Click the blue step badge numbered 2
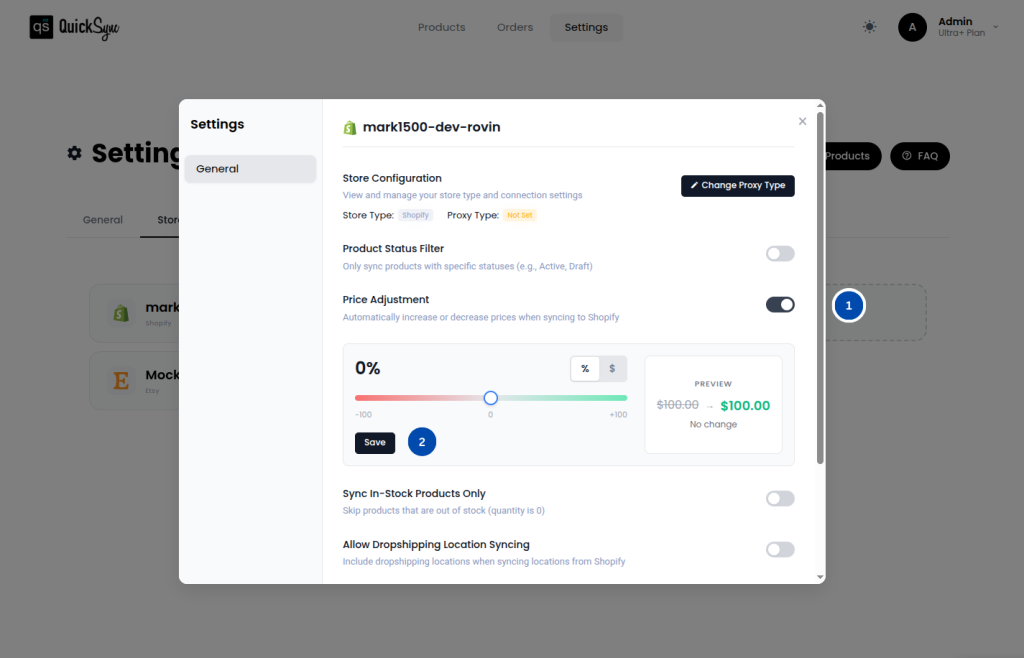Image resolution: width=1024 pixels, height=658 pixels. [422, 442]
